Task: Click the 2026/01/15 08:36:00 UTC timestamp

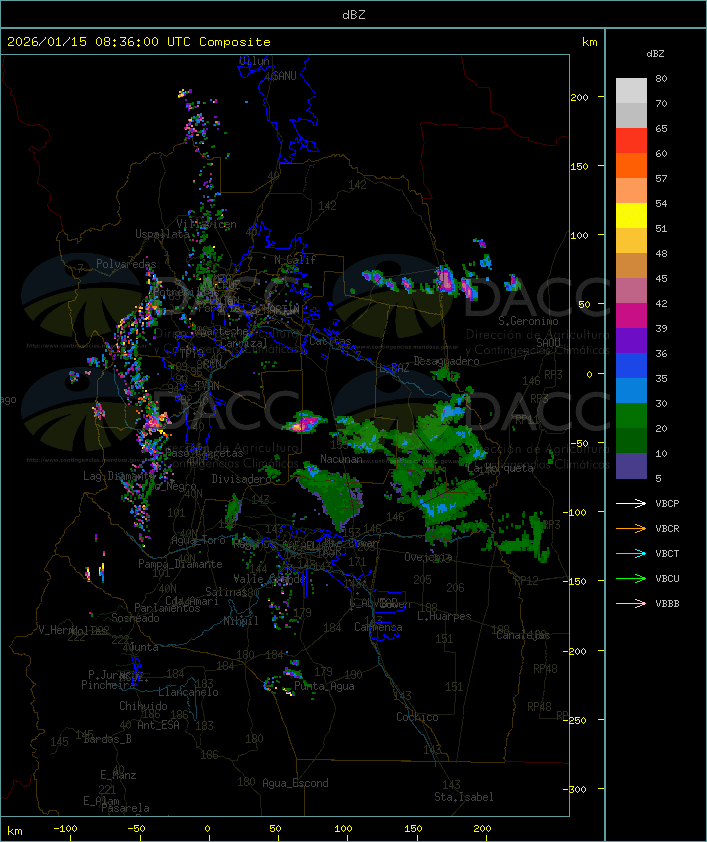Action: (x=139, y=42)
